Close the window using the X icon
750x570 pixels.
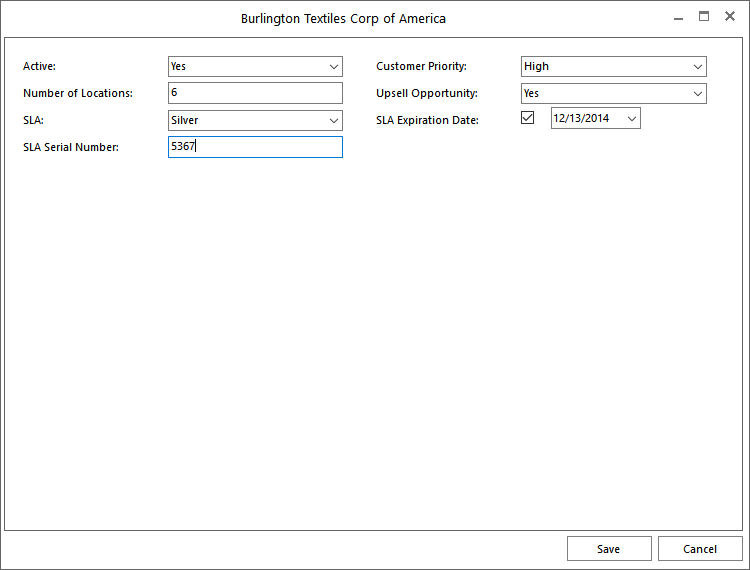click(x=730, y=17)
